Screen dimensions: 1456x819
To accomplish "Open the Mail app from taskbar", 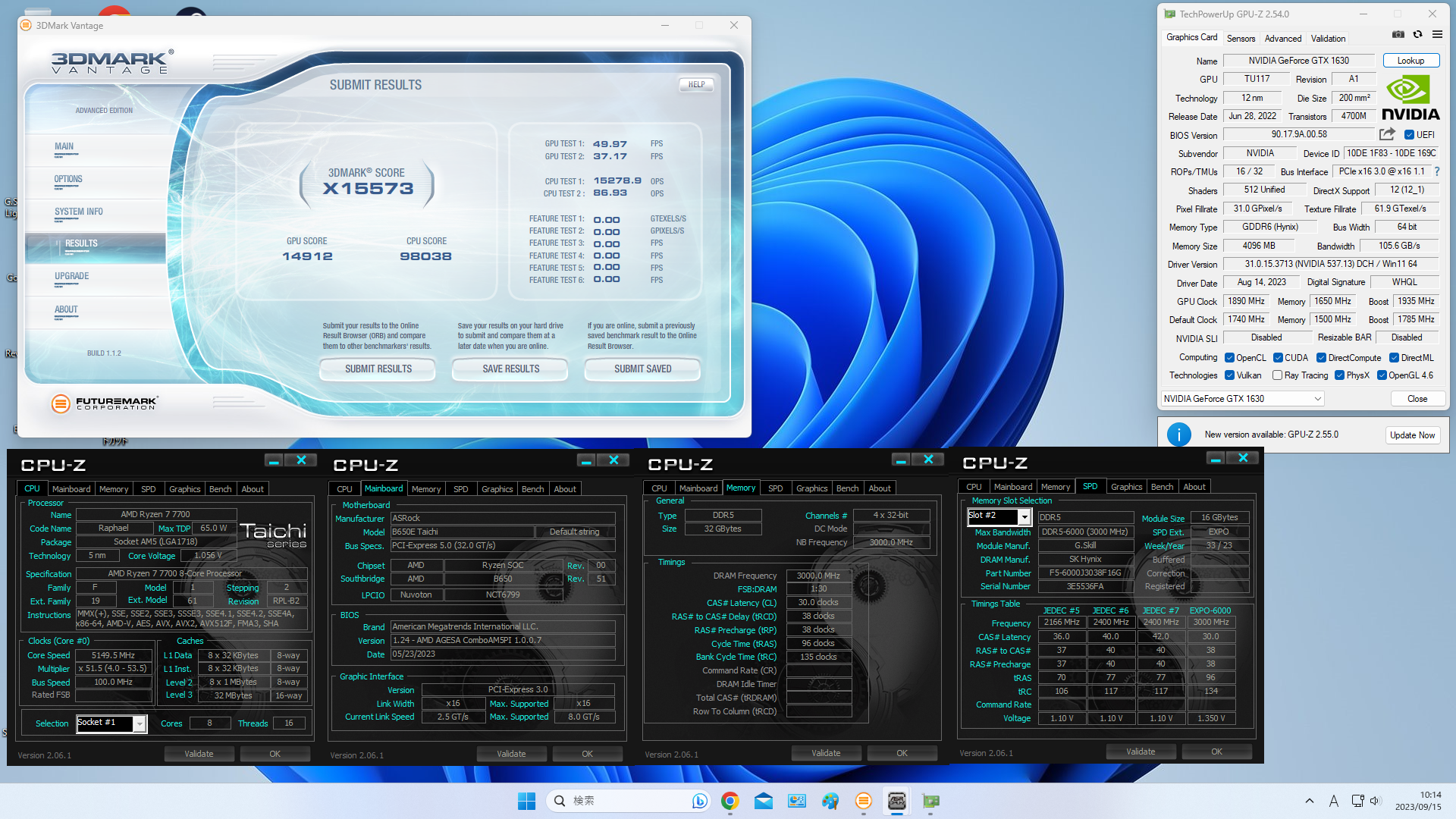I will 764,801.
